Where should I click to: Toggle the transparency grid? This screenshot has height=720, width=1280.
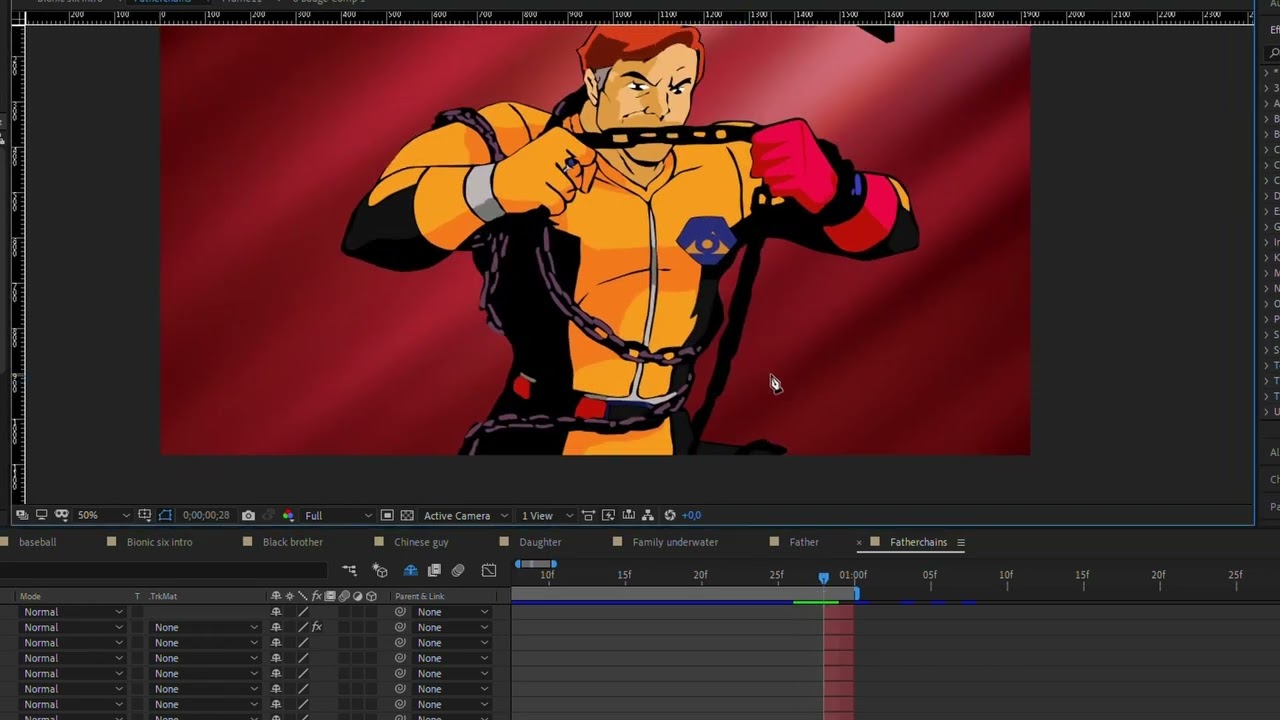click(407, 515)
